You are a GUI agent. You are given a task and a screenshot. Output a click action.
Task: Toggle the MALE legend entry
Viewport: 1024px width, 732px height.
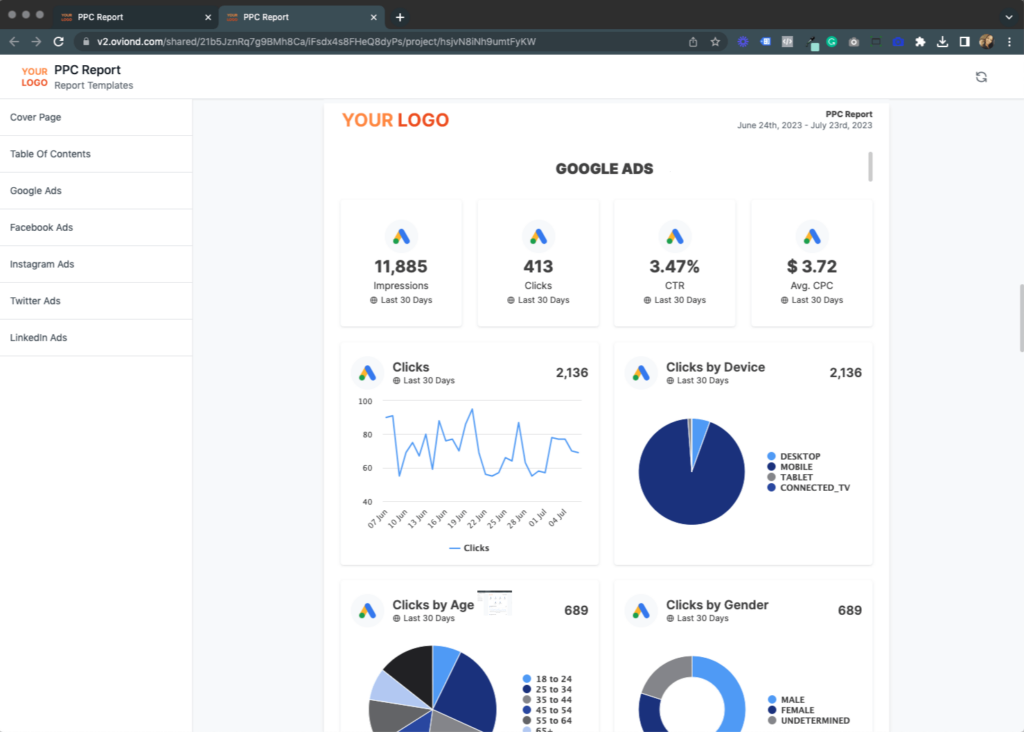pyautogui.click(x=786, y=700)
